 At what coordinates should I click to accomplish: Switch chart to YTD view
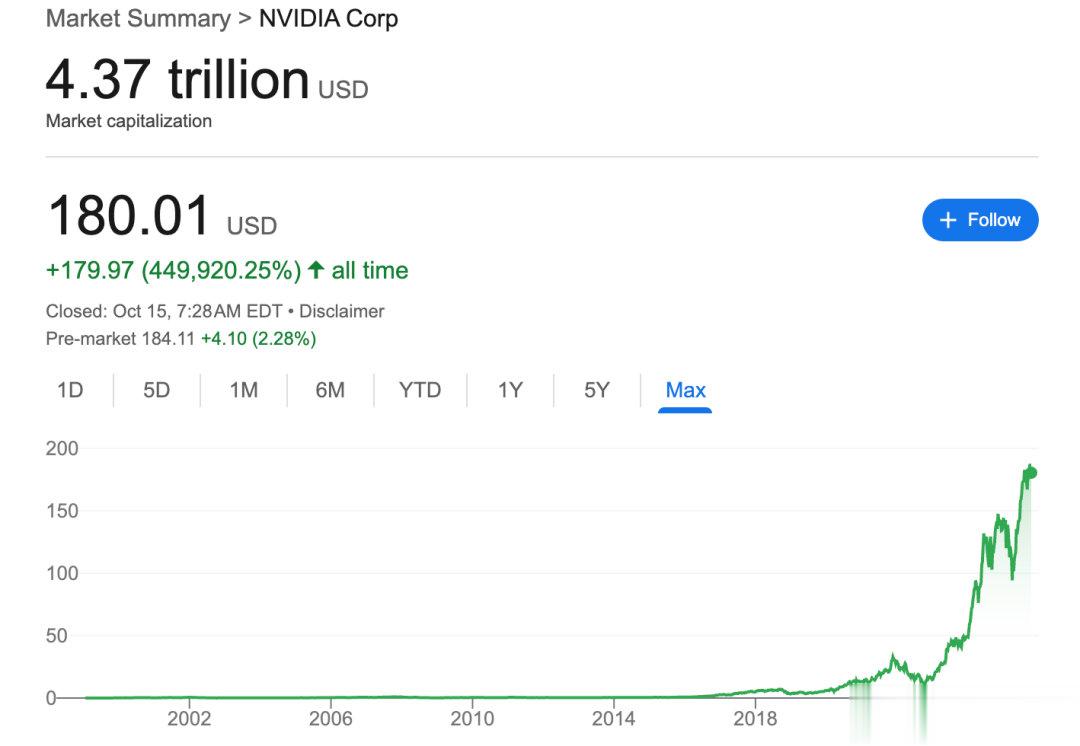[x=420, y=390]
